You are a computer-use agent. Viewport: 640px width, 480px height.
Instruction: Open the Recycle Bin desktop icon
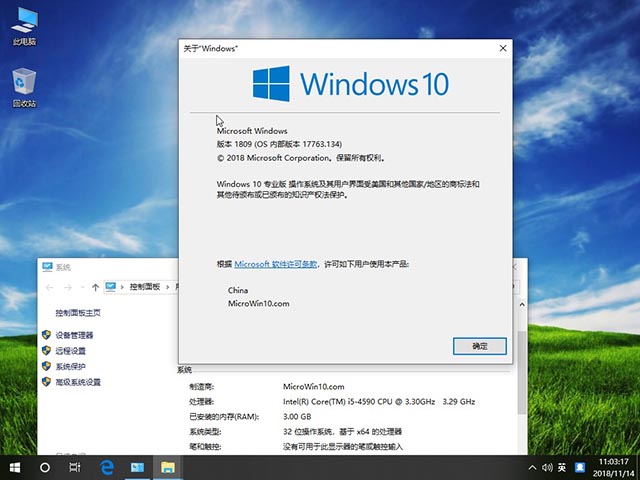[24, 88]
